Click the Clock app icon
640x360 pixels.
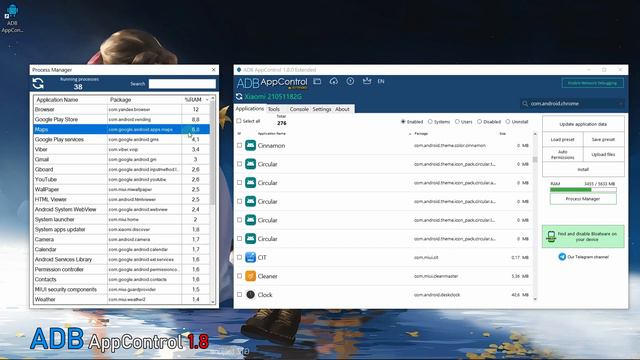pos(250,294)
